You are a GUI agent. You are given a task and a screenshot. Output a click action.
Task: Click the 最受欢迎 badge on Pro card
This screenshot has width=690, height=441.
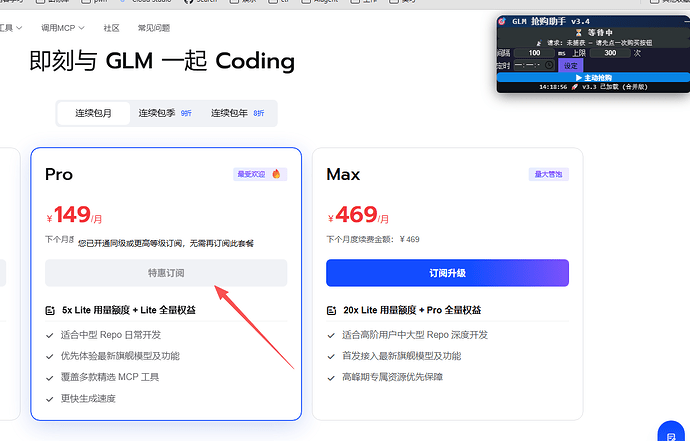point(260,174)
